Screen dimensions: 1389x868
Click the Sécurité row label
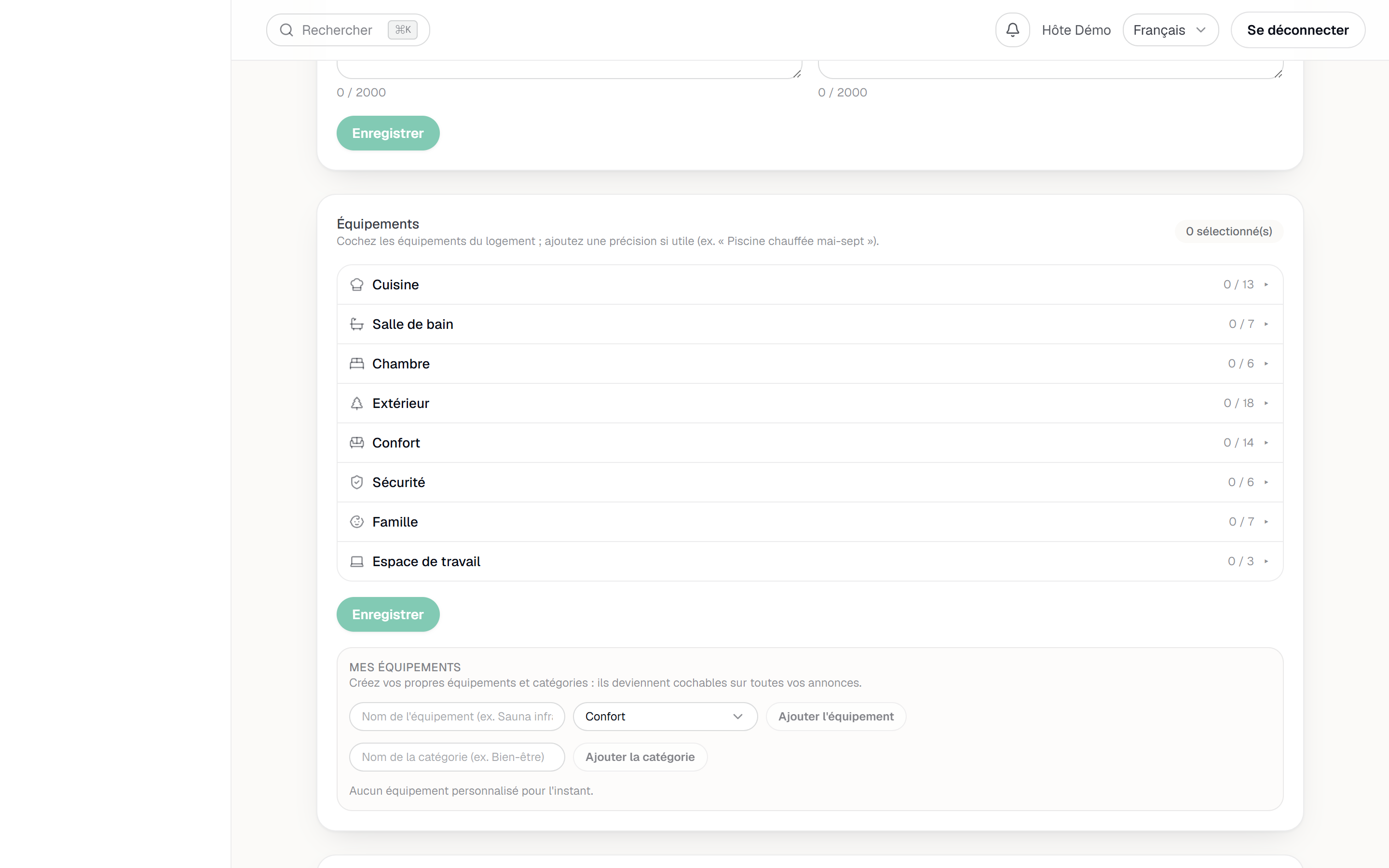399,482
